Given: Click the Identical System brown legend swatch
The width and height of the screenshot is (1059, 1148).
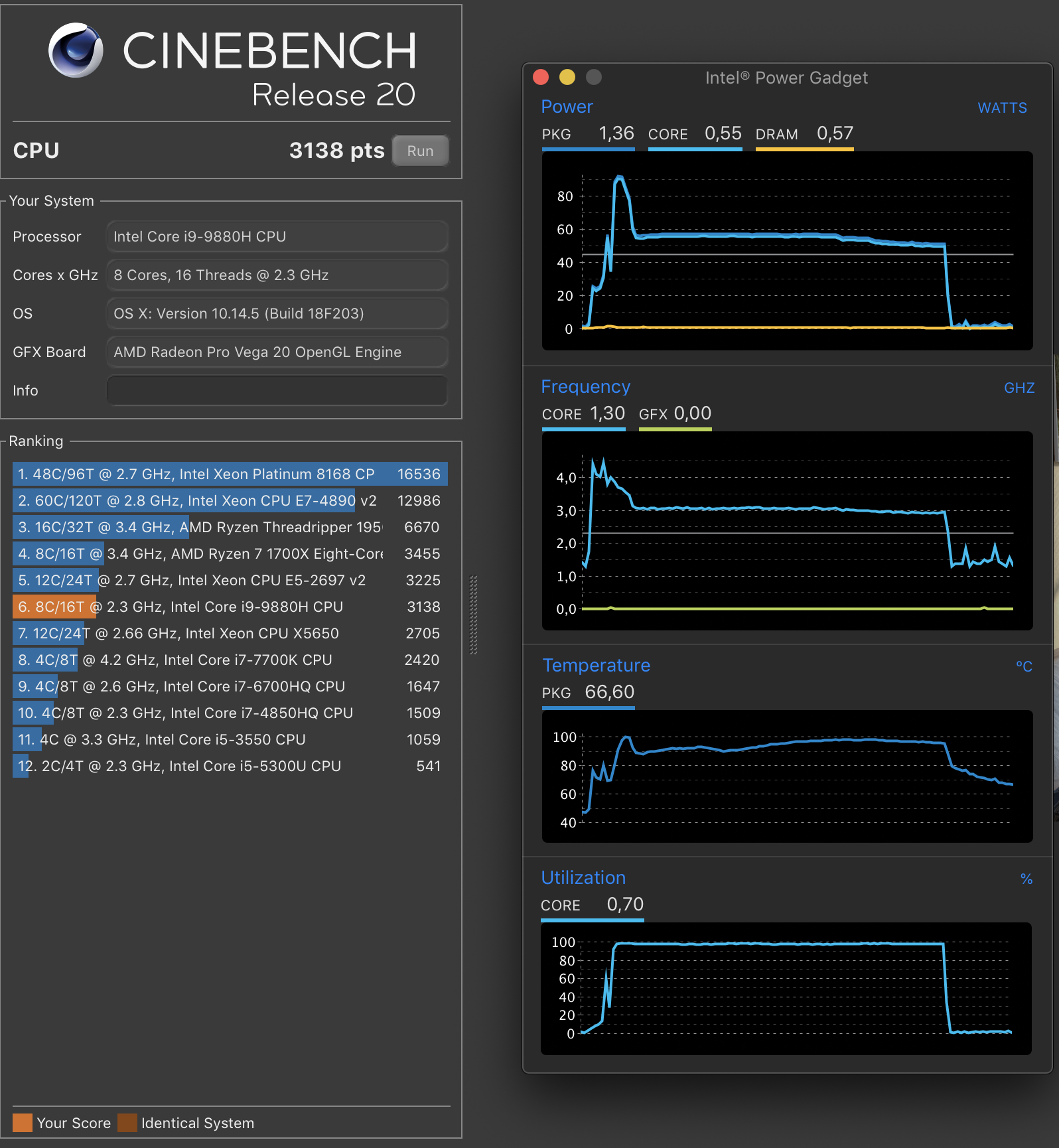Looking at the screenshot, I should 127,1123.
